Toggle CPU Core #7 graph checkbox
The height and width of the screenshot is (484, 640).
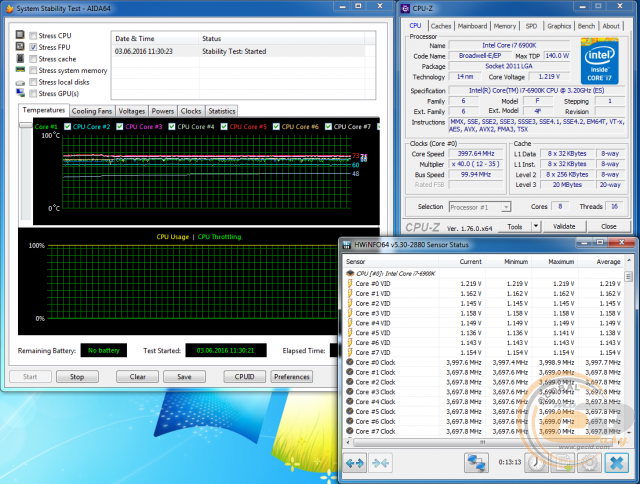tap(328, 127)
